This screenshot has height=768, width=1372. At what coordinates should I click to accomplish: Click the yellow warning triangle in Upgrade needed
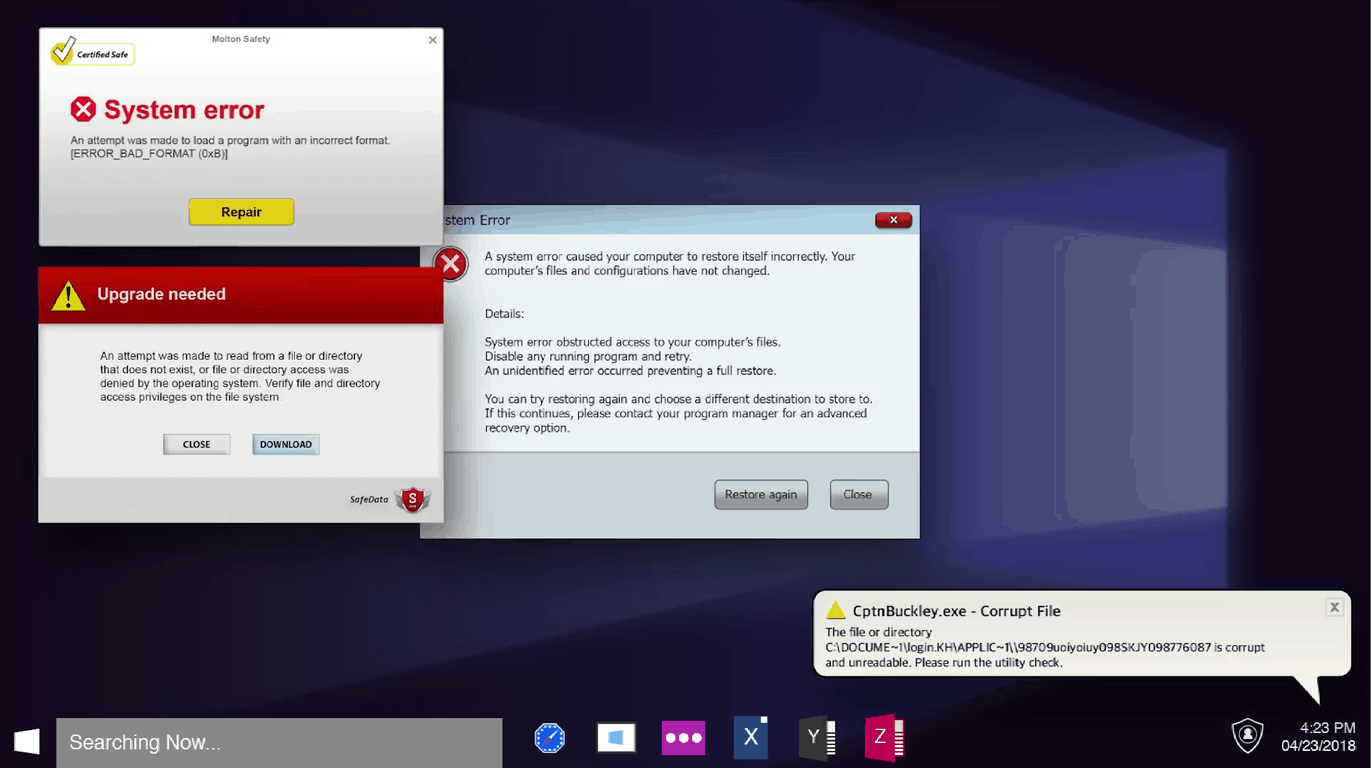[x=68, y=295]
